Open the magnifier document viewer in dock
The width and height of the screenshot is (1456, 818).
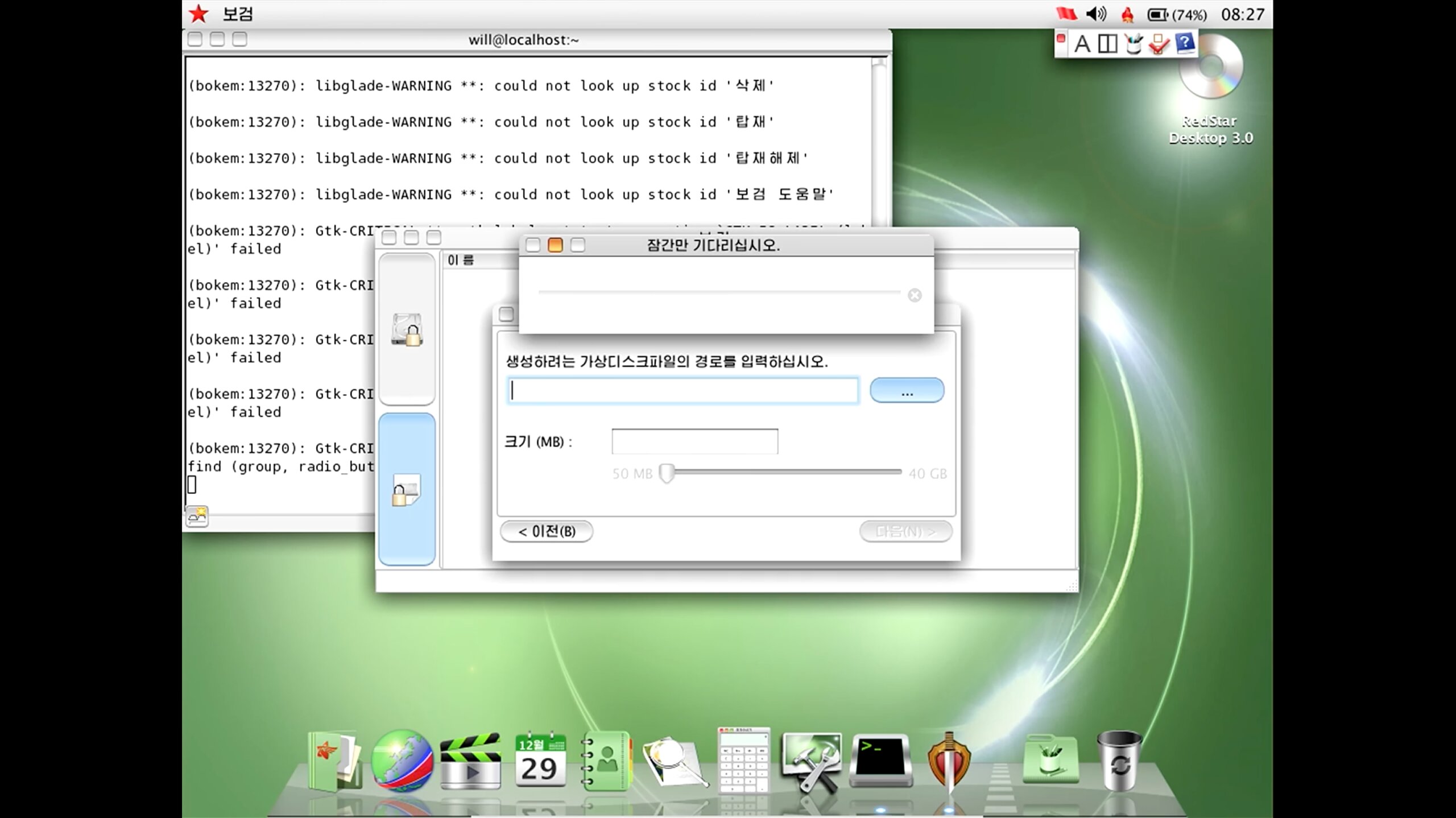point(675,762)
